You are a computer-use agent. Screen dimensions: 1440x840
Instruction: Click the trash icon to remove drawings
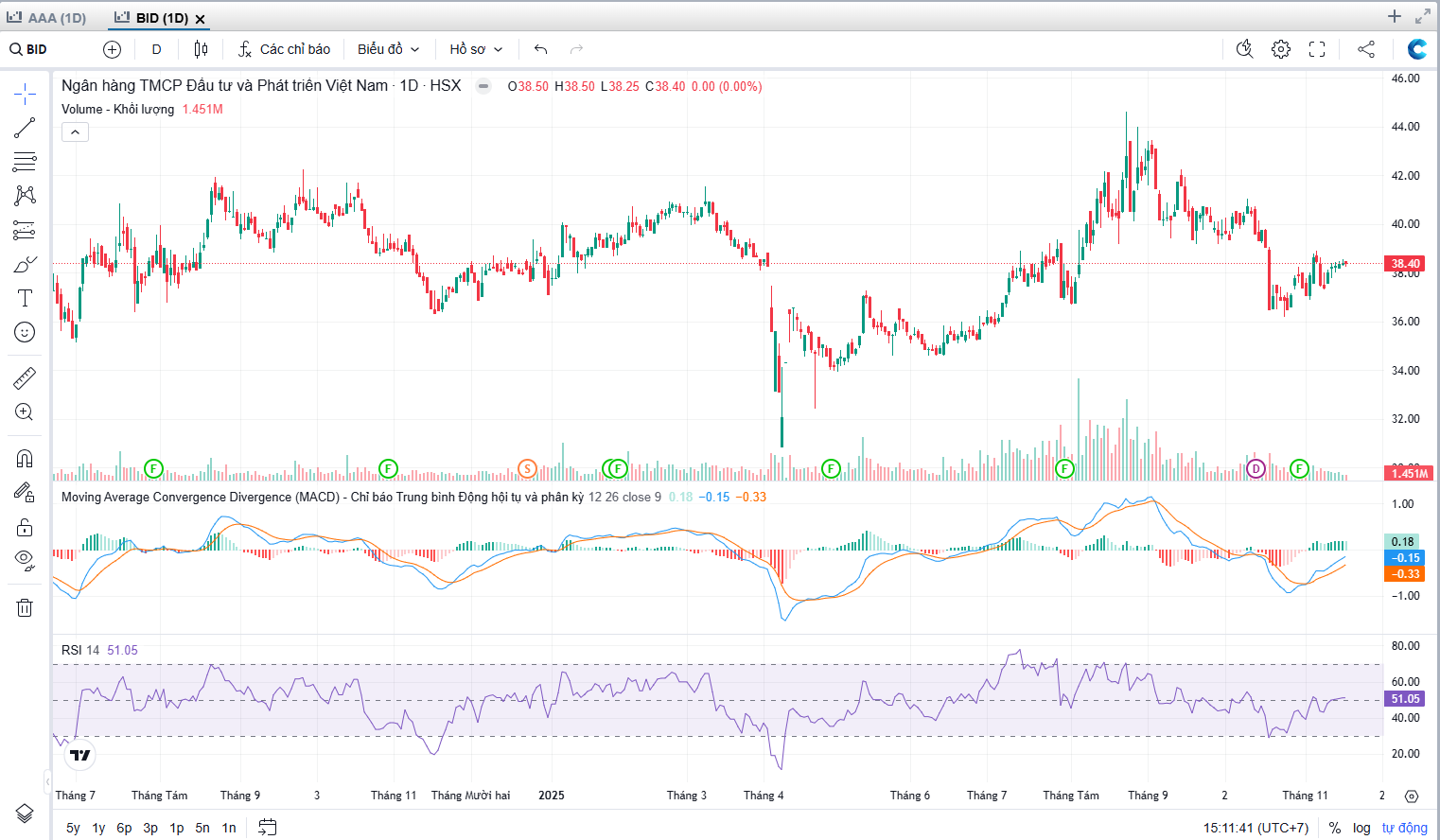point(25,607)
